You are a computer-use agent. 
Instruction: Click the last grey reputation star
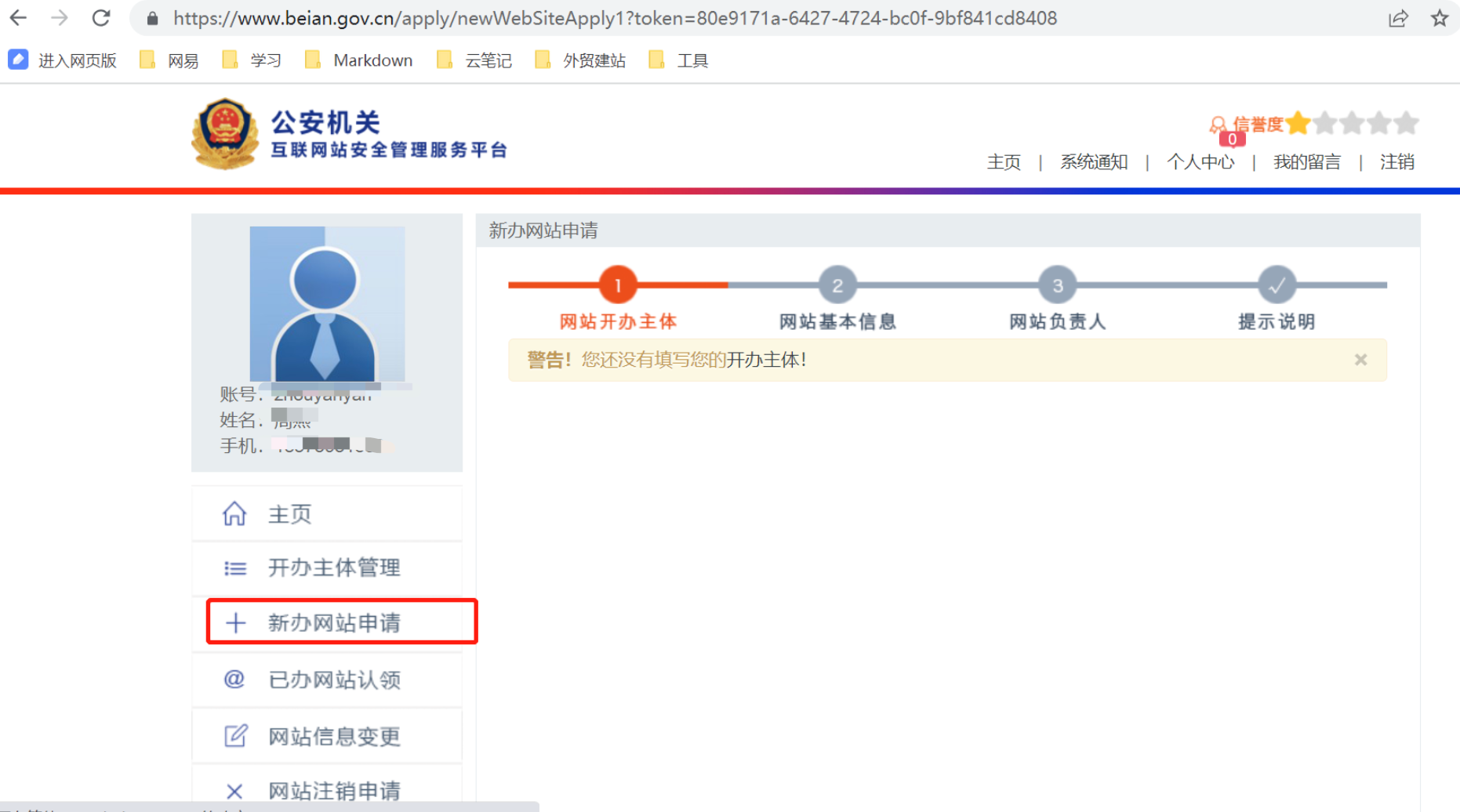click(1407, 123)
